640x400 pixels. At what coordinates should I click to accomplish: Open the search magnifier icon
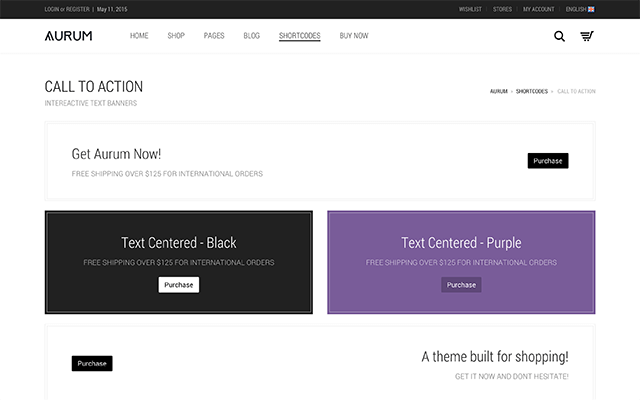point(559,36)
